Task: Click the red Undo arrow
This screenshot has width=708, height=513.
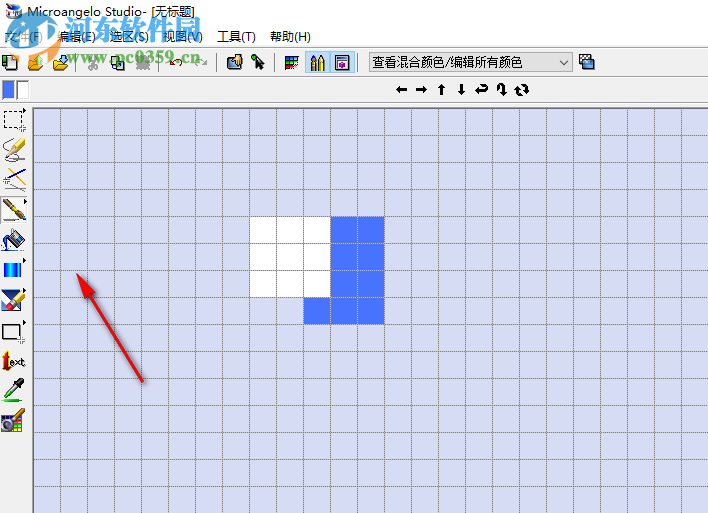Action: tap(176, 62)
